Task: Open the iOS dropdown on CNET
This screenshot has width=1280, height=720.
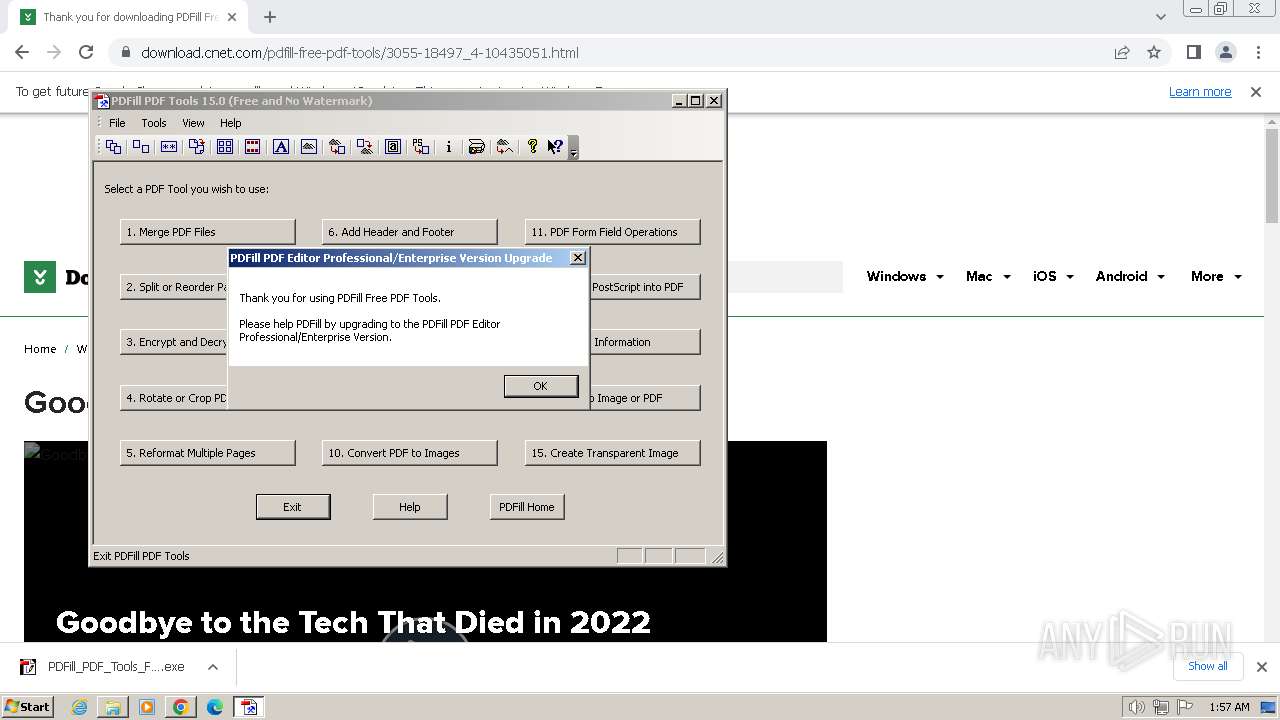Action: pos(1053,276)
